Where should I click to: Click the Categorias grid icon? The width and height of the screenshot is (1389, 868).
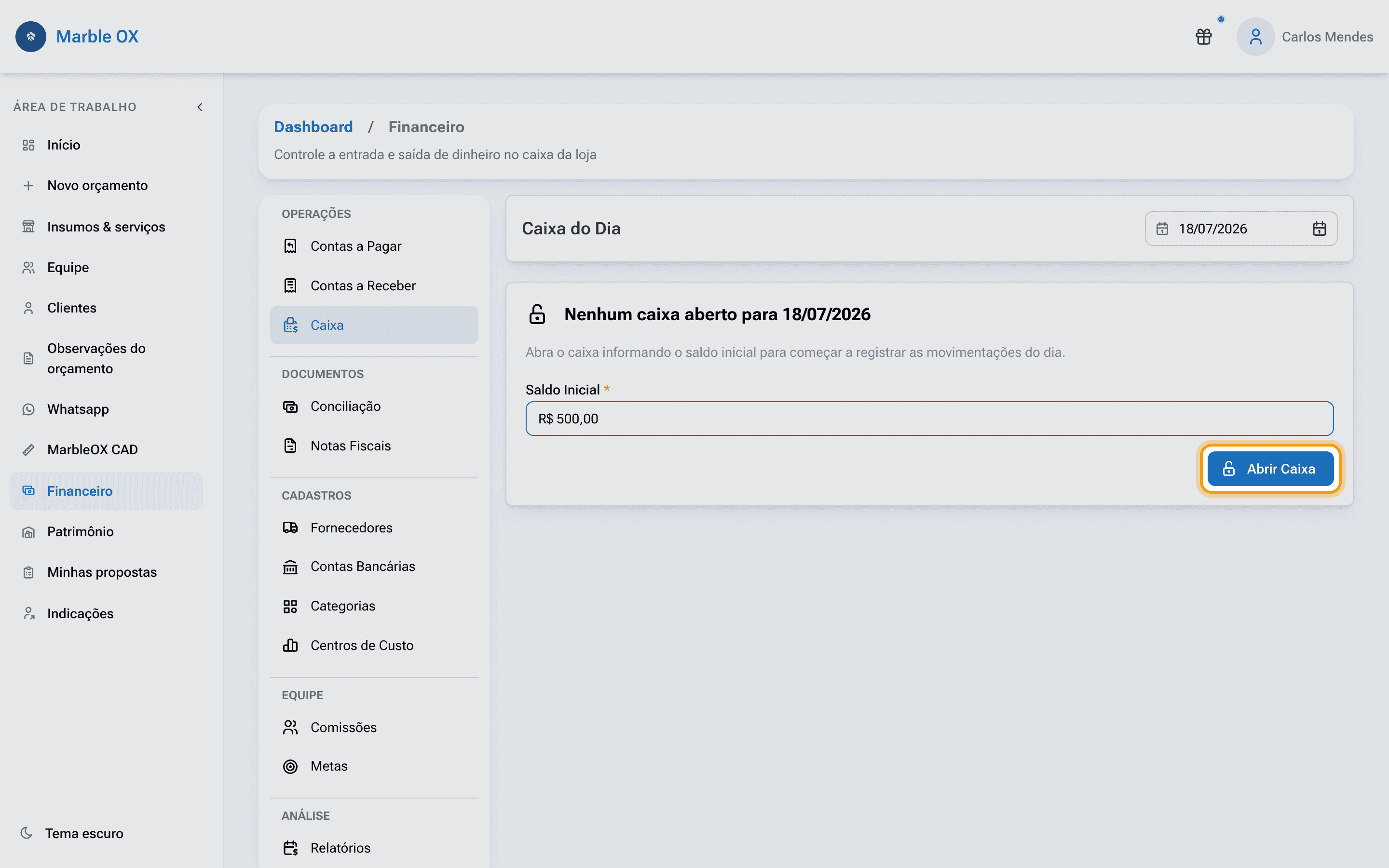290,606
